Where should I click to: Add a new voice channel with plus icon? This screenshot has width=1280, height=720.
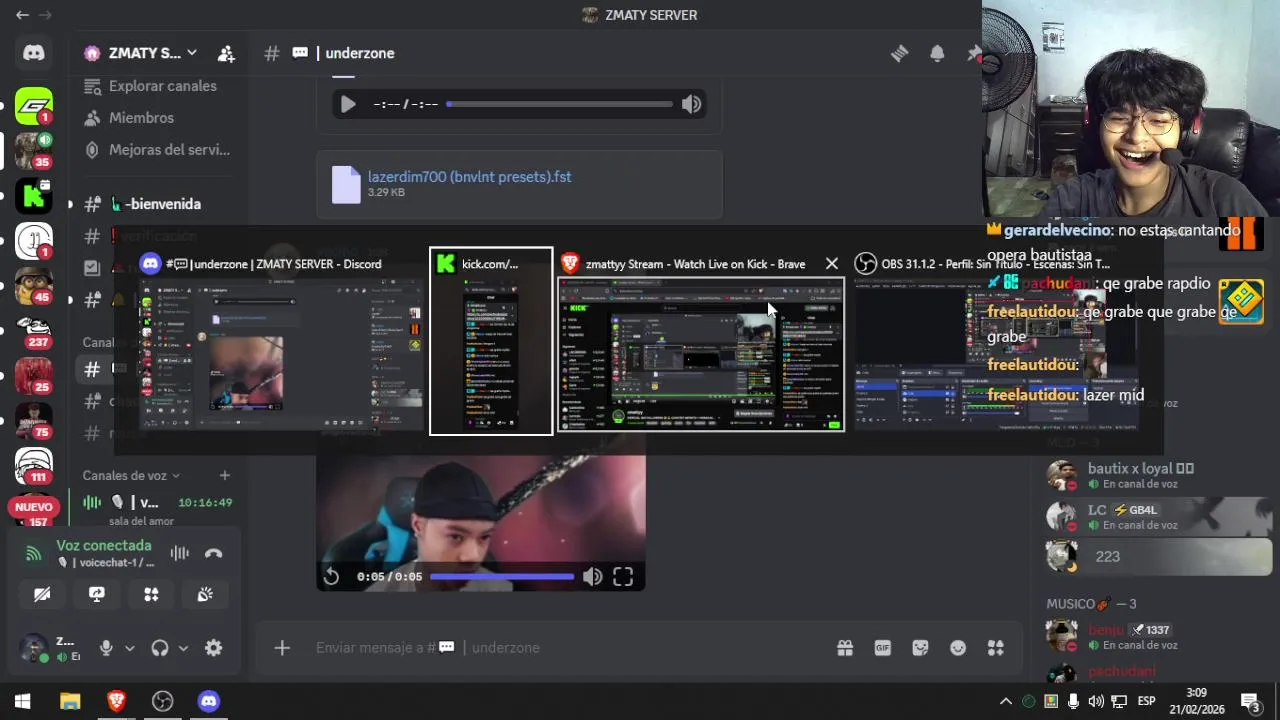[225, 476]
